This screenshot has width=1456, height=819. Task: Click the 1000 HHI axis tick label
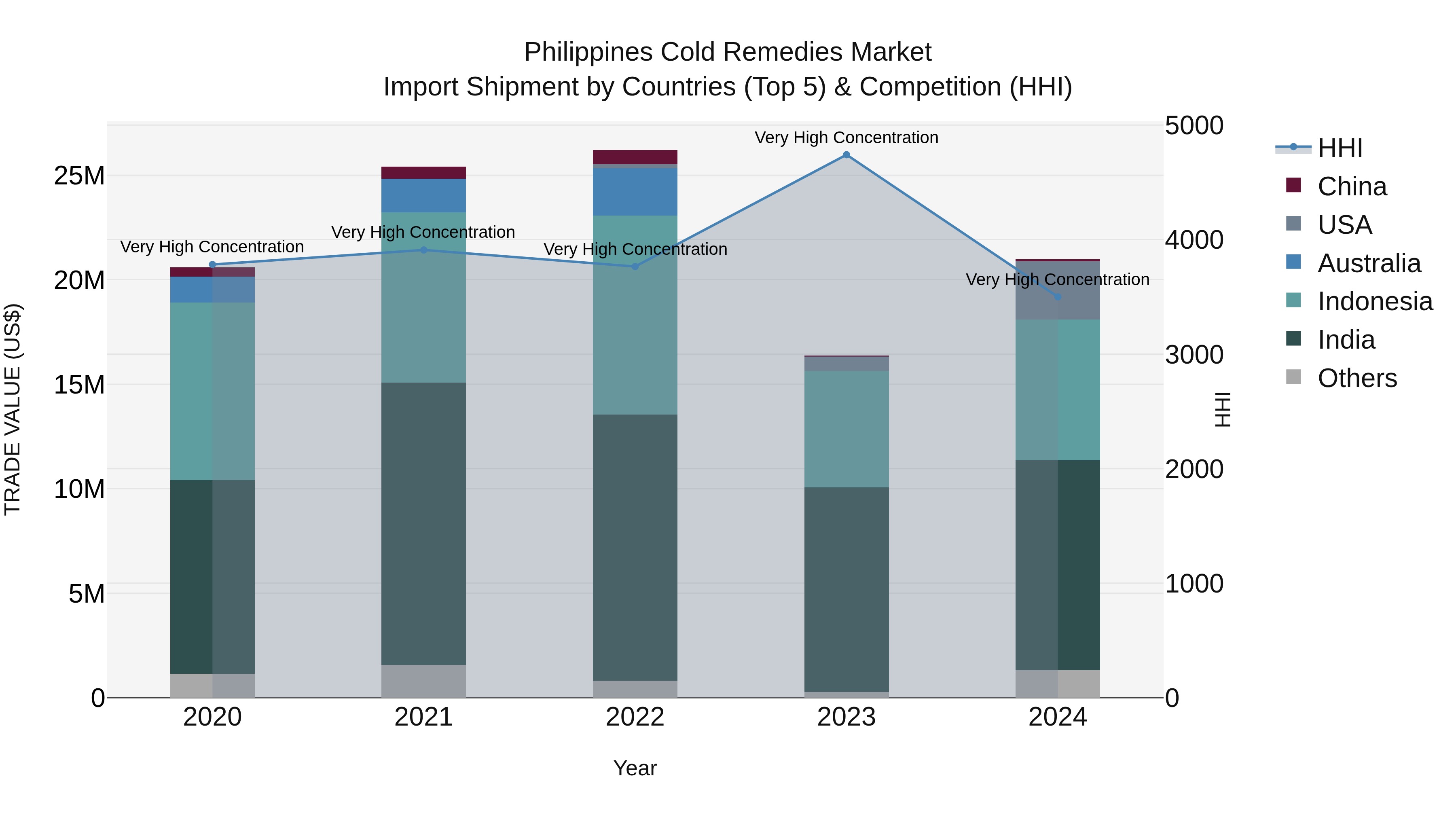click(1194, 583)
